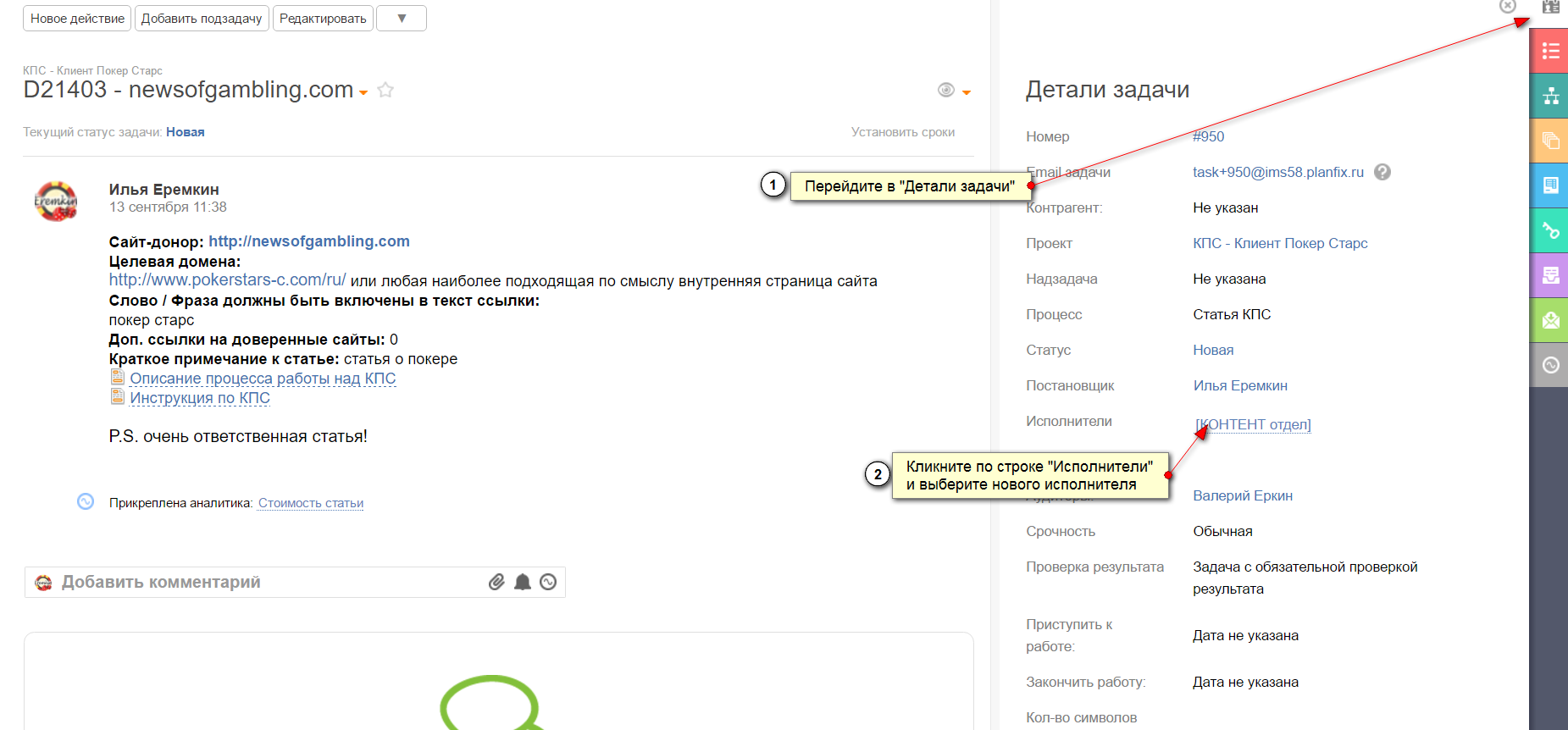Click the Добавить подзадачу button
Screen dimensions: 1568x730
click(x=202, y=18)
